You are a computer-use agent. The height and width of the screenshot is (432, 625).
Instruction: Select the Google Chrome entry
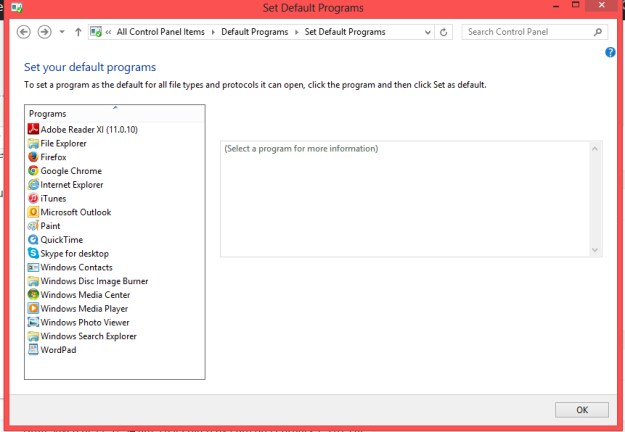click(71, 171)
